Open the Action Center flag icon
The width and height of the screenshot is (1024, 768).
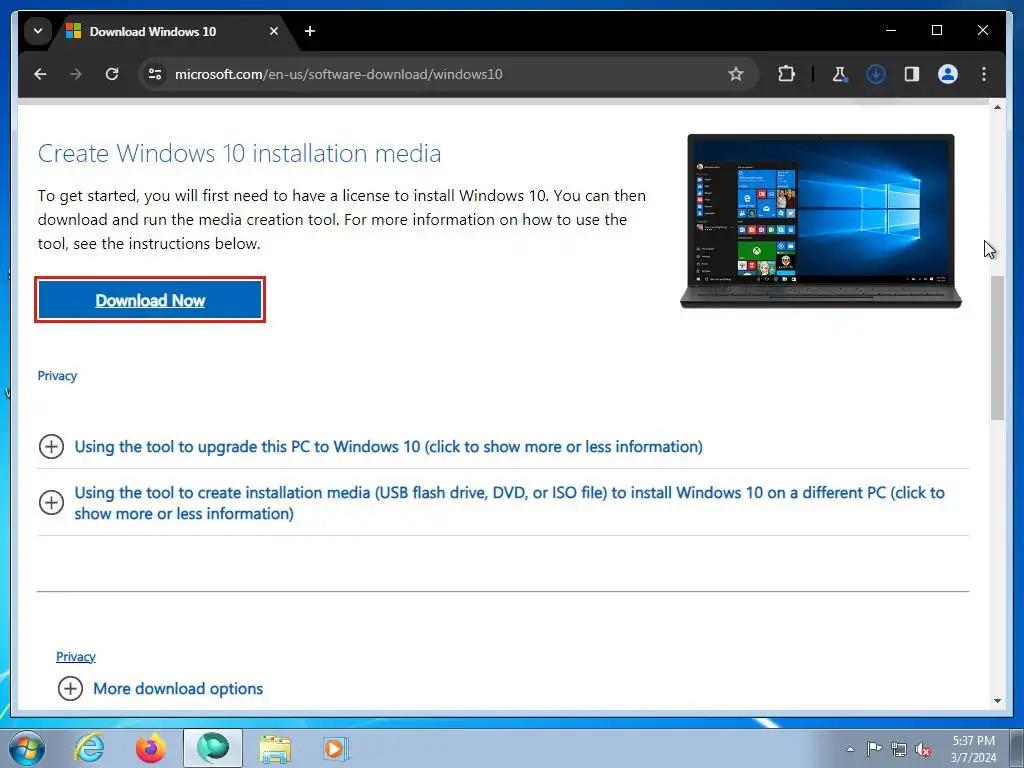[x=874, y=748]
